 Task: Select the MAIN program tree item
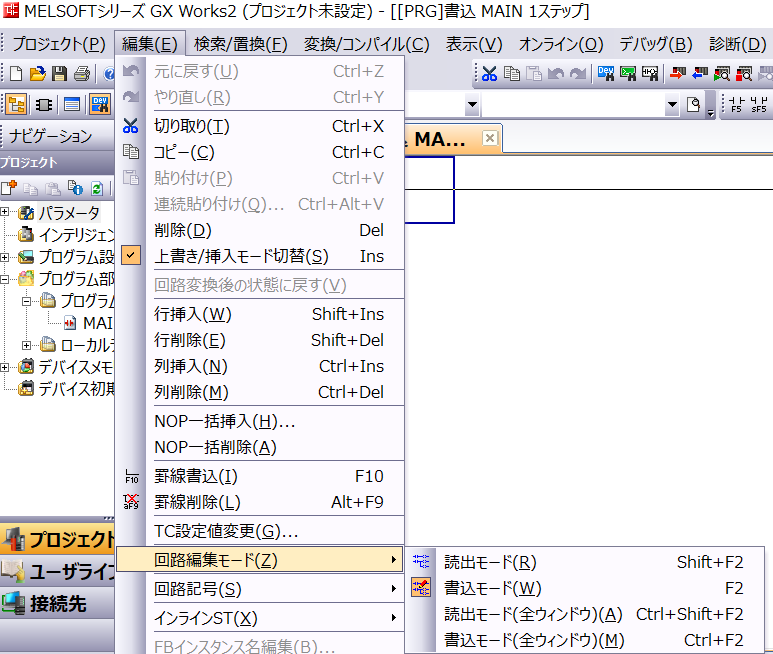point(89,323)
